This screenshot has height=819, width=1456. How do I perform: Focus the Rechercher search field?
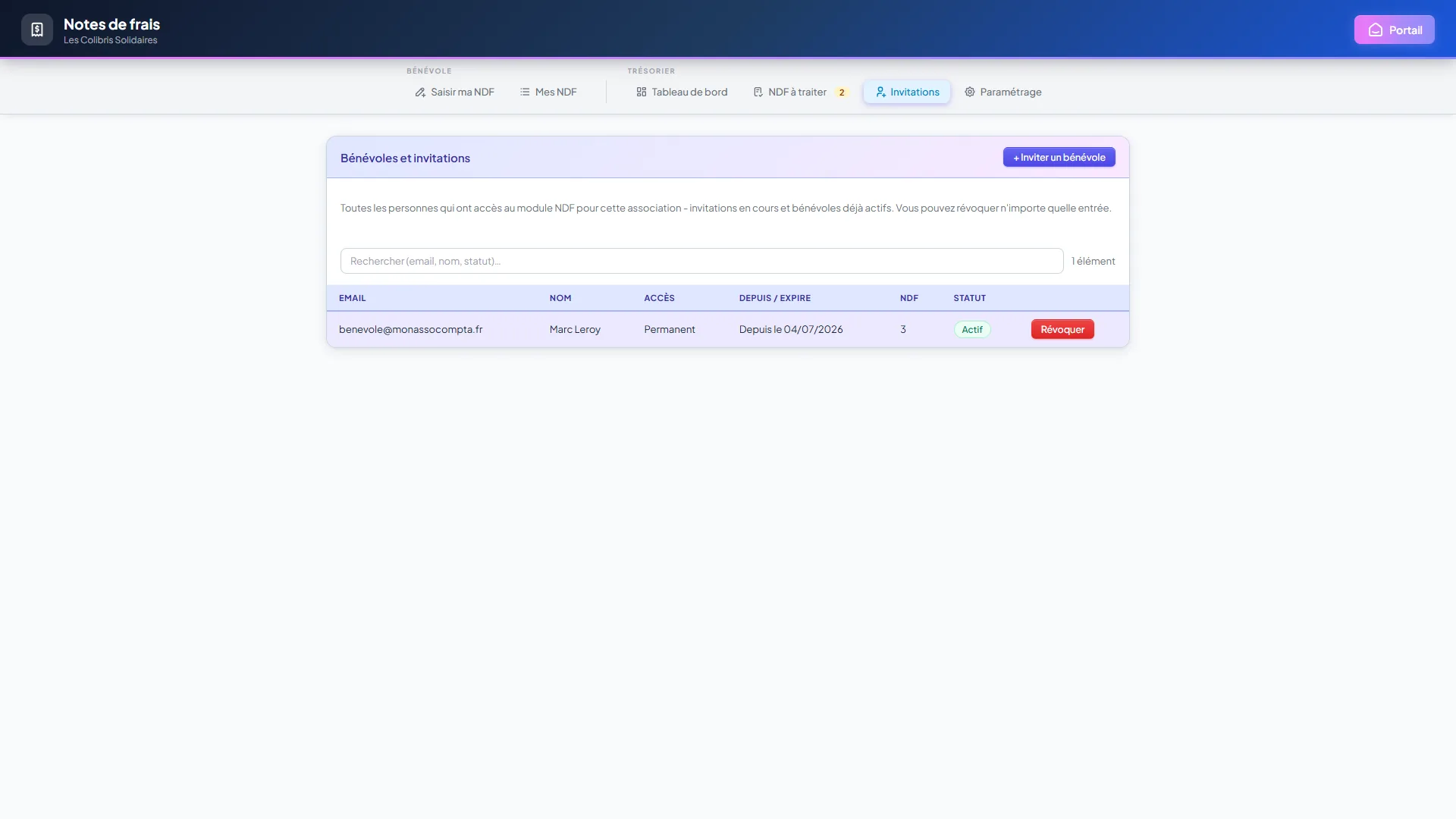click(x=701, y=261)
